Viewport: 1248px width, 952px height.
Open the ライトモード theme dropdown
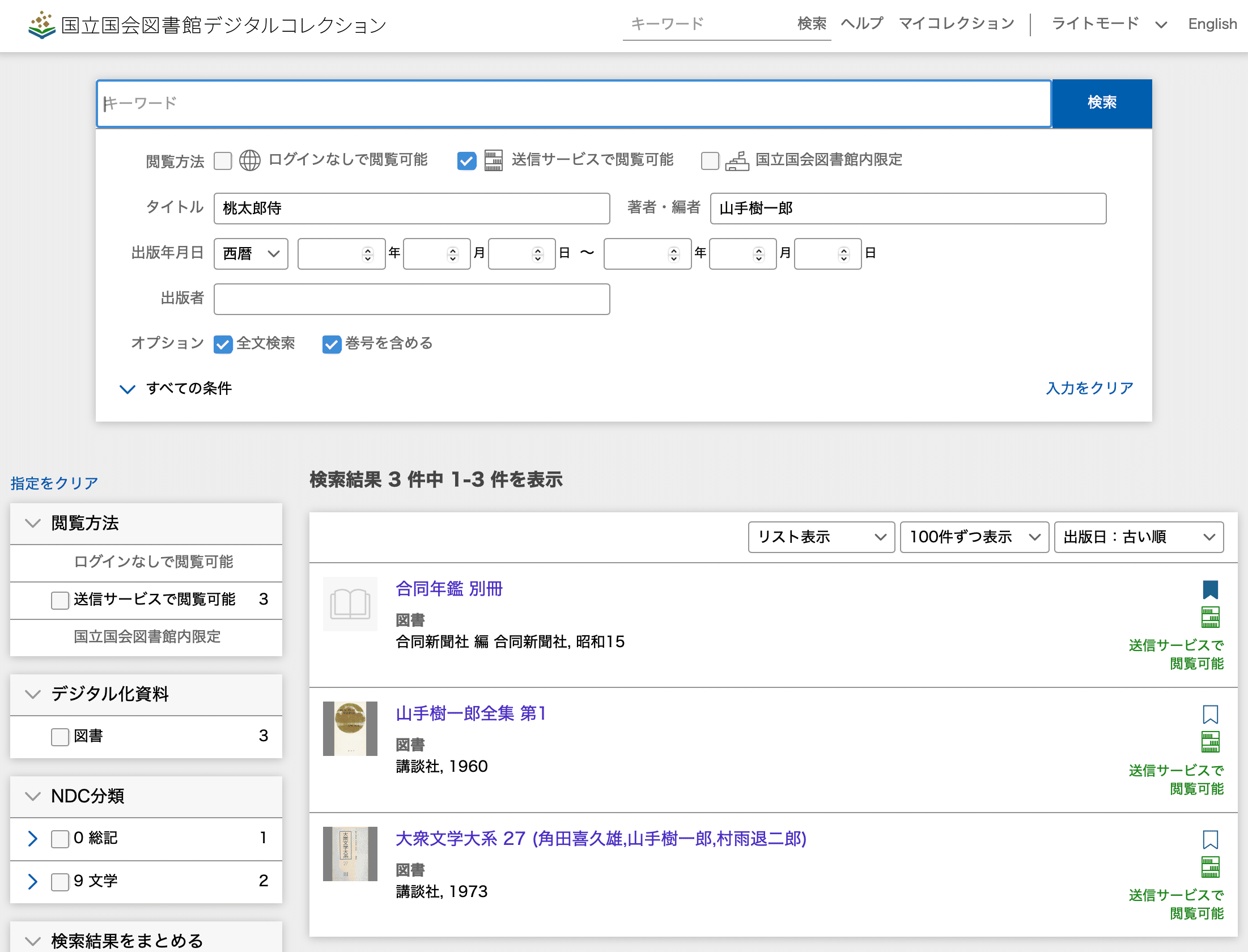[x=1109, y=24]
